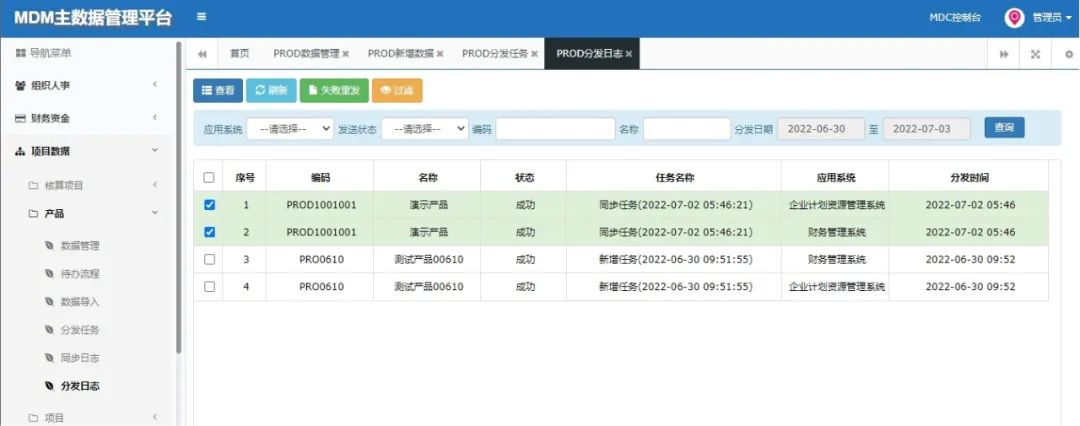This screenshot has width=1080, height=426.
Task: Open the 同步日志 menu item
Action: click(80, 358)
